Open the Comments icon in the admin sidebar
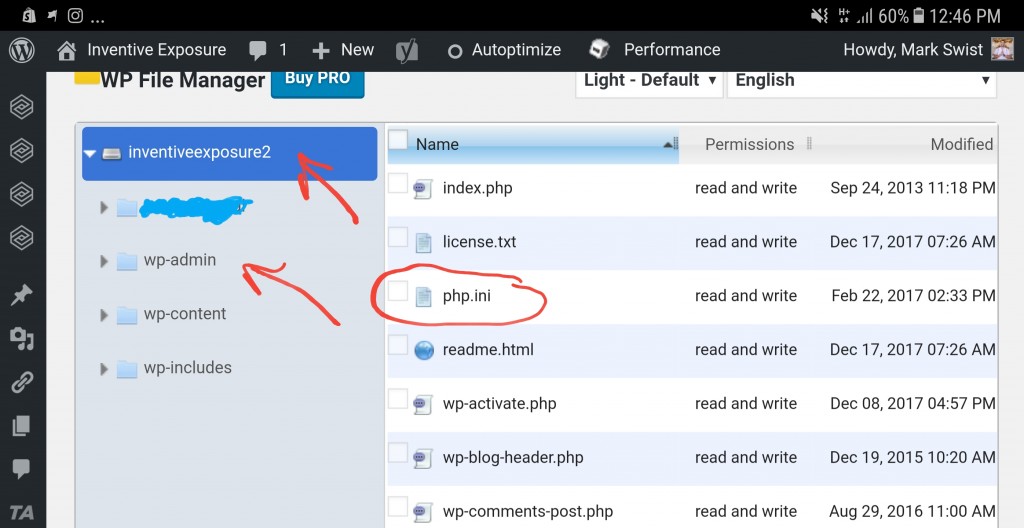Image resolution: width=1024 pixels, height=528 pixels. click(x=22, y=469)
